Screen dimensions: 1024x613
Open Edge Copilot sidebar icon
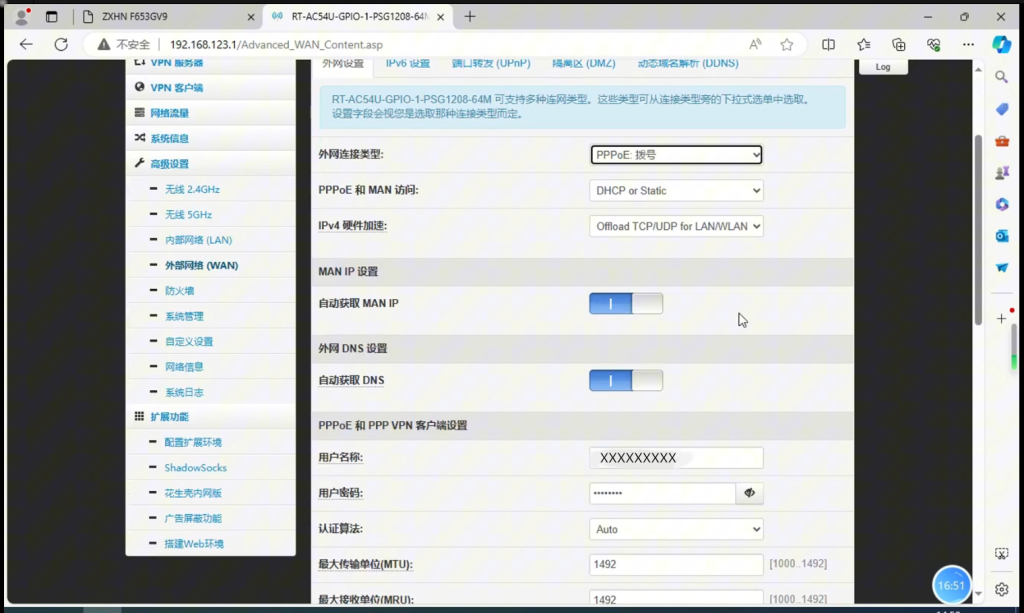pos(1001,45)
